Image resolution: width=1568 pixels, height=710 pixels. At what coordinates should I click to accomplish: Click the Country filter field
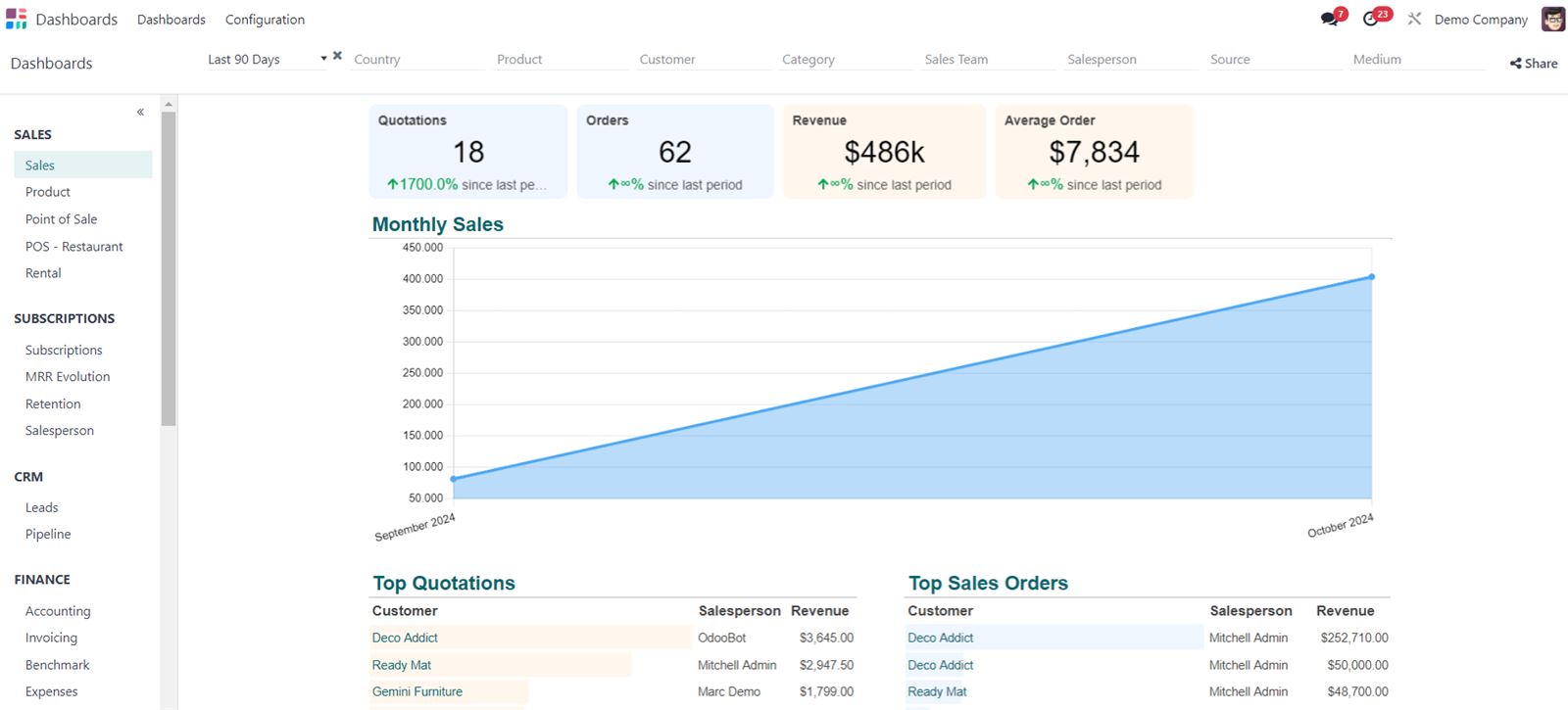pyautogui.click(x=418, y=60)
